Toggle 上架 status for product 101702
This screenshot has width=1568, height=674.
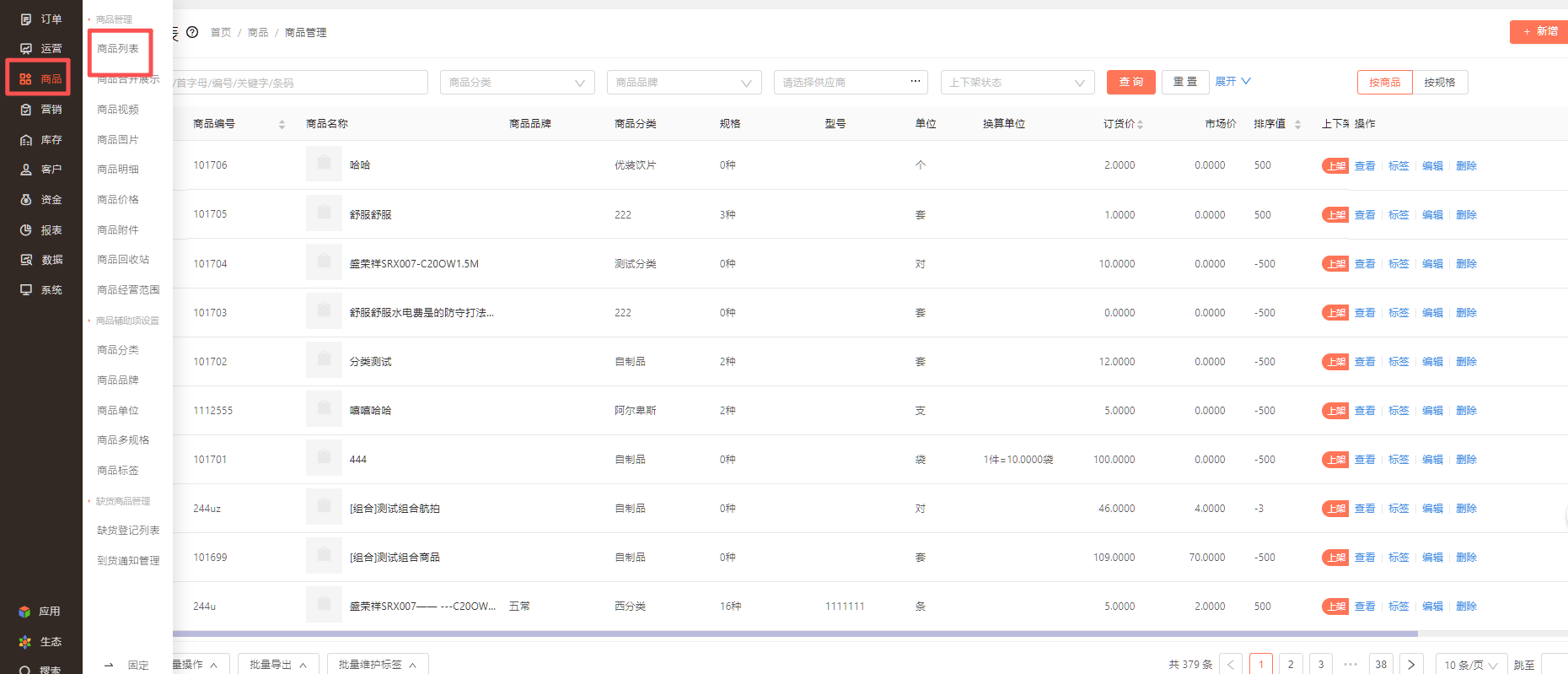pos(1335,362)
